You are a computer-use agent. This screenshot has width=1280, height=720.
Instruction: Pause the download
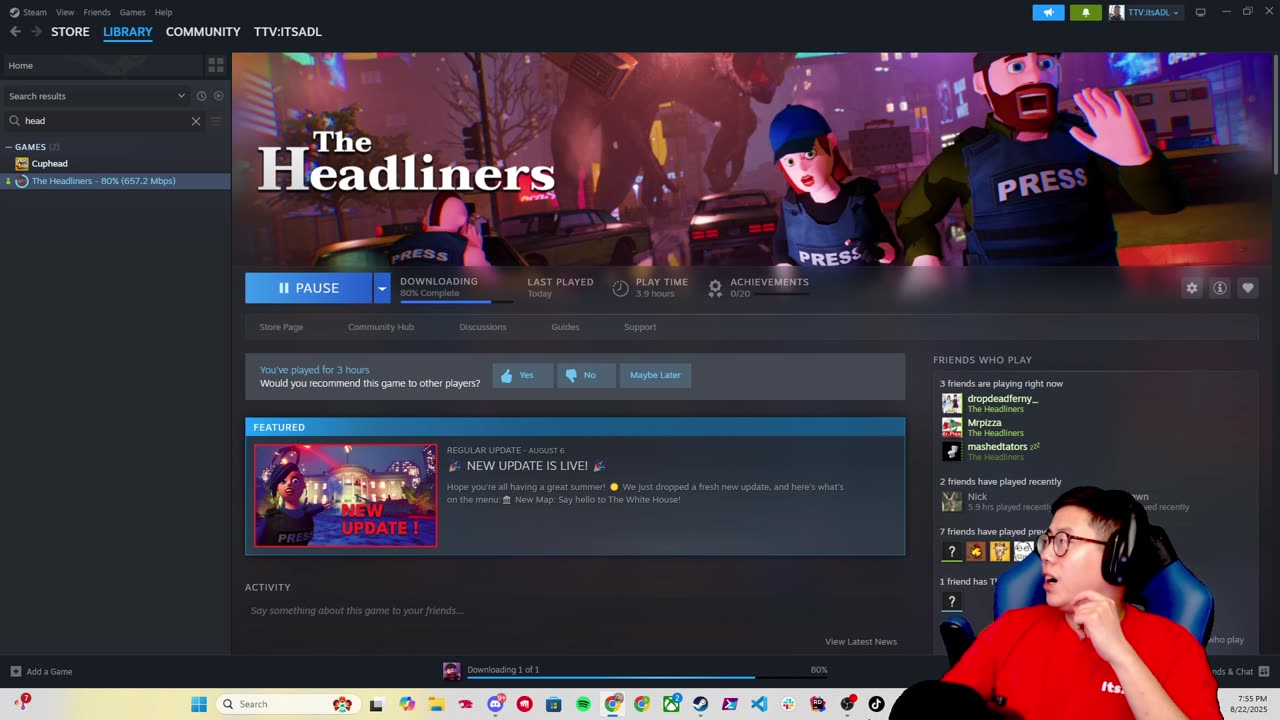click(309, 288)
